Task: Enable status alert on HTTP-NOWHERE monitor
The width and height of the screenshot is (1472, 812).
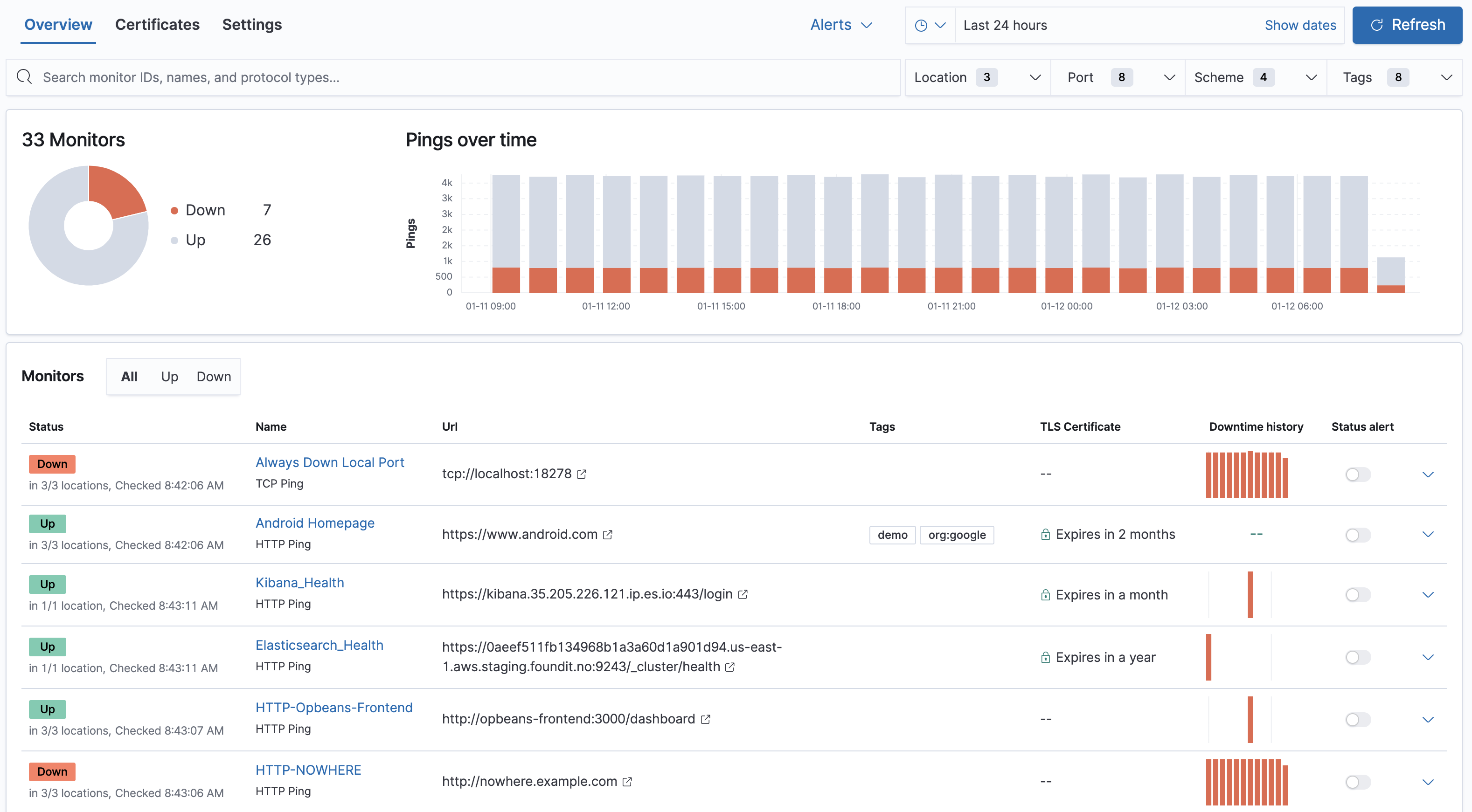Action: click(1358, 782)
